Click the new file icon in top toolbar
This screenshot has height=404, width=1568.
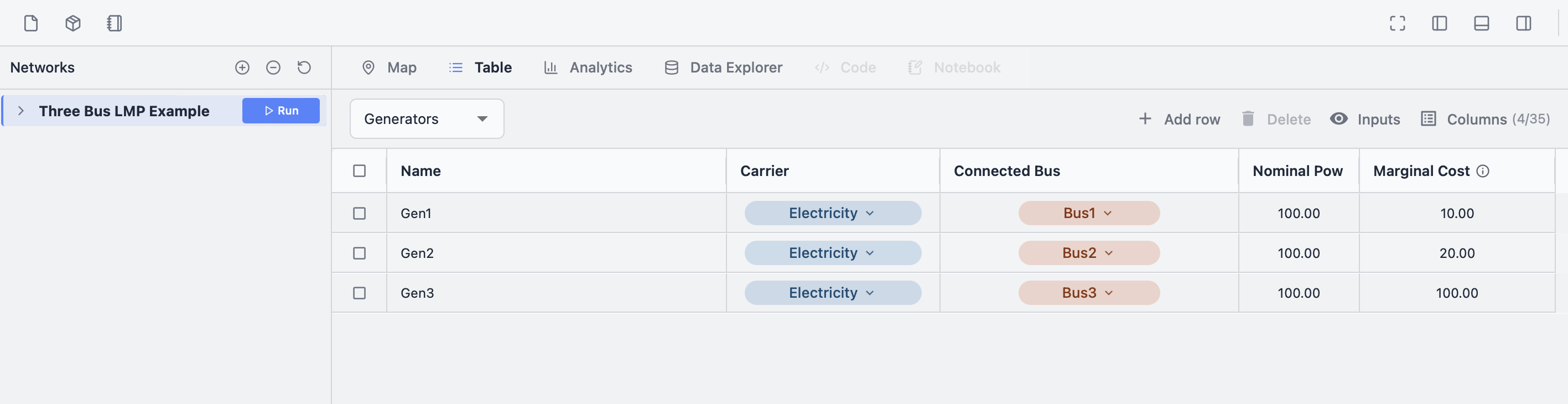[30, 23]
